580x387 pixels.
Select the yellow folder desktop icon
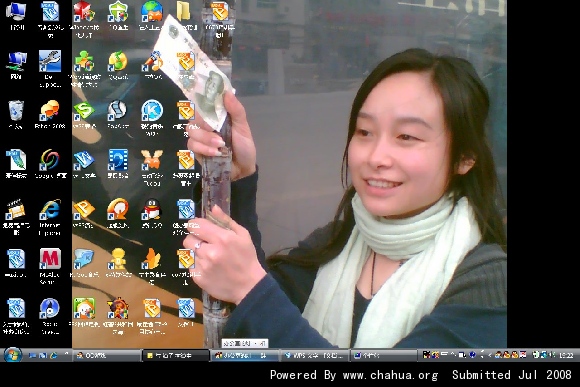click(x=183, y=16)
